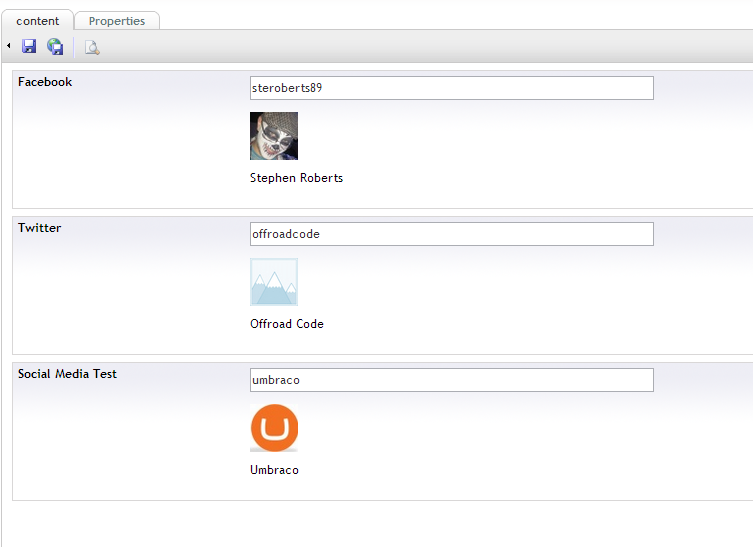Click the Stephen Roberts name text

[x=296, y=178]
